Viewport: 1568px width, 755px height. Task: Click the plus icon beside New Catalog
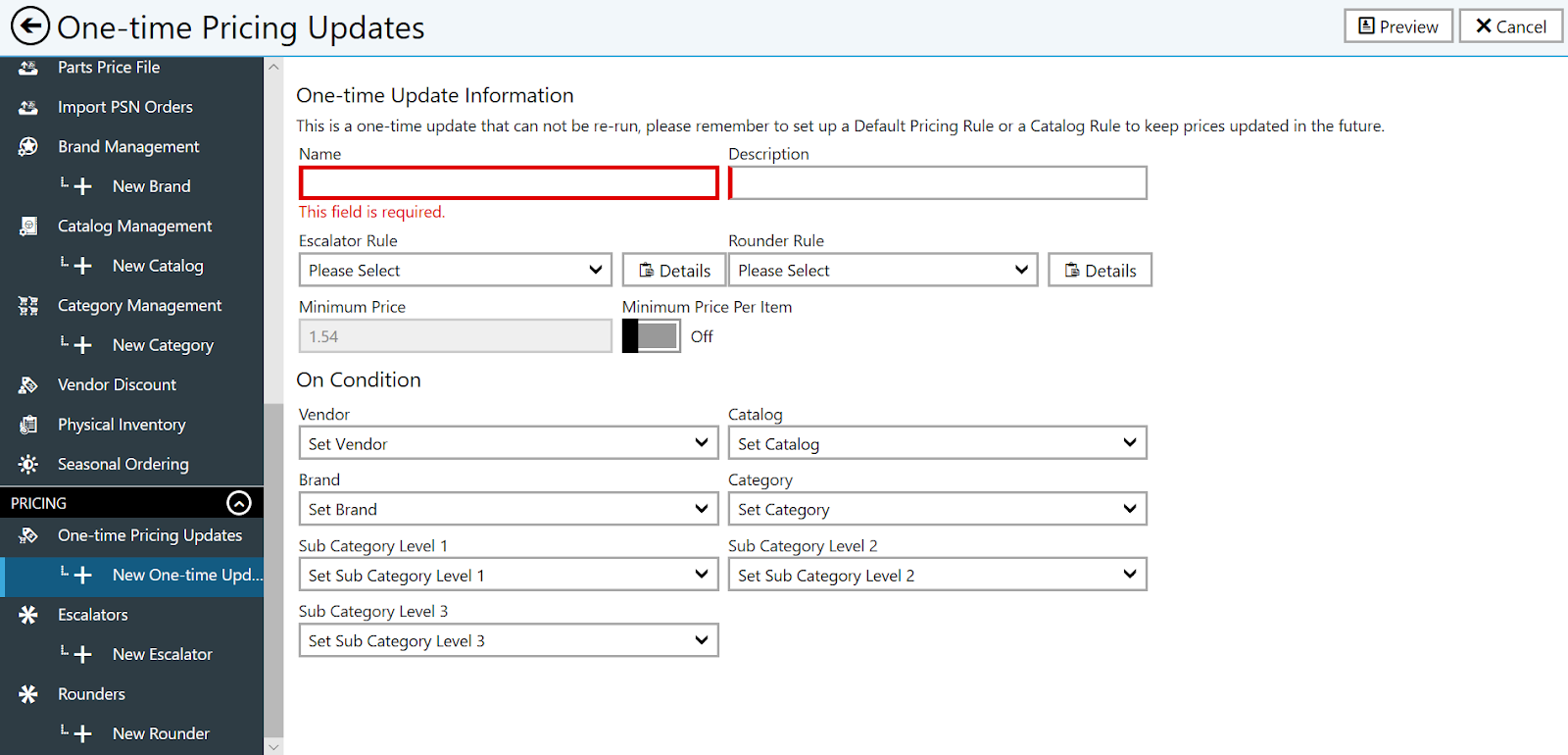(83, 266)
